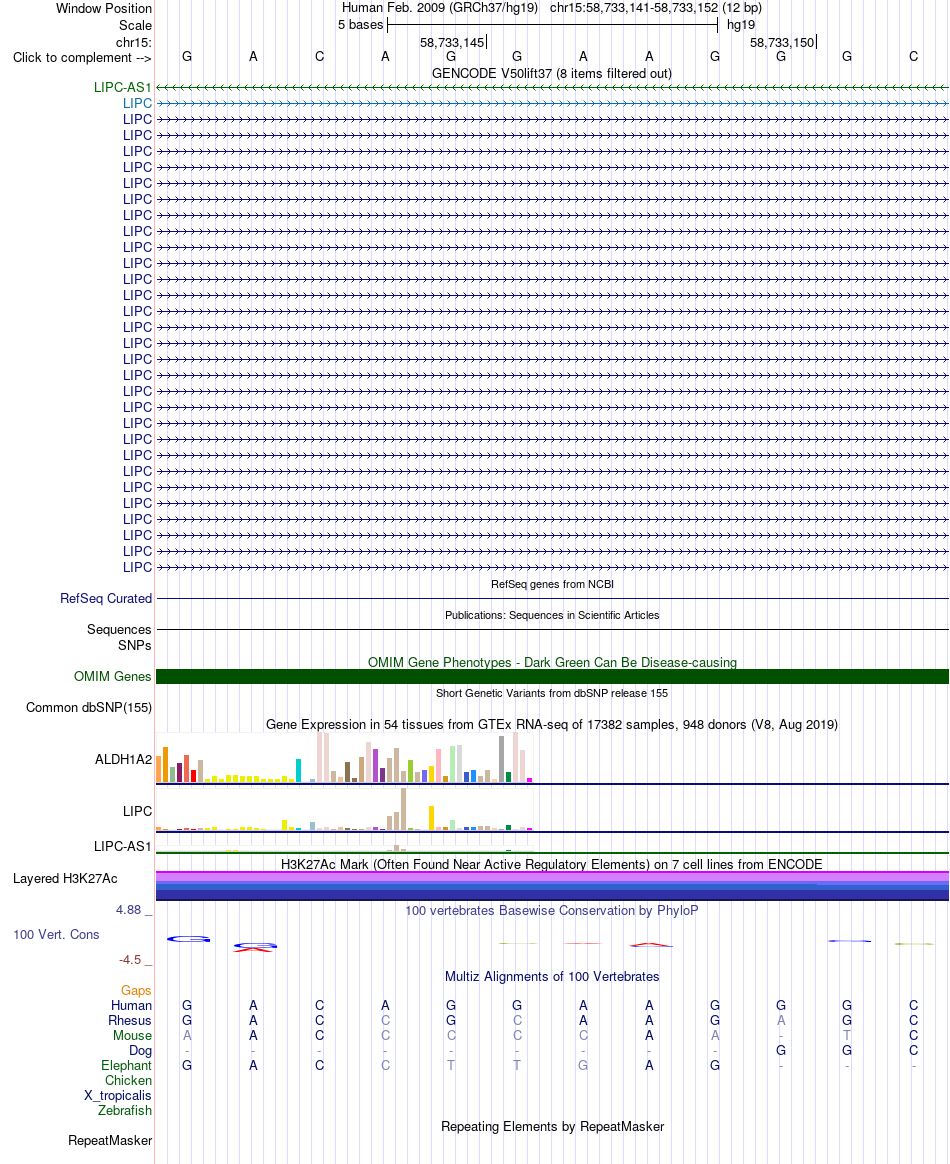Click the 4.88 PhyloP upper scale value
This screenshot has width=950, height=1164.
coord(128,910)
